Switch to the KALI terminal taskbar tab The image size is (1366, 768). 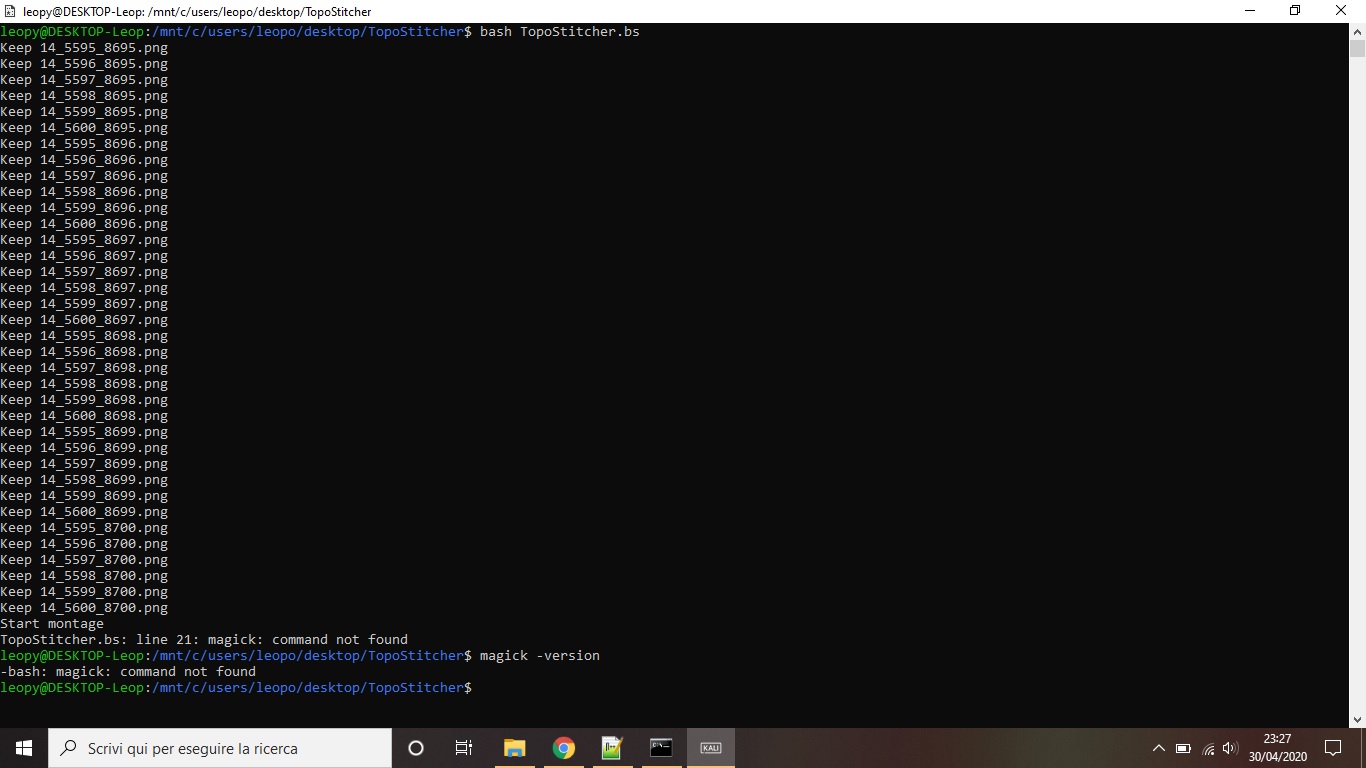[x=711, y=748]
